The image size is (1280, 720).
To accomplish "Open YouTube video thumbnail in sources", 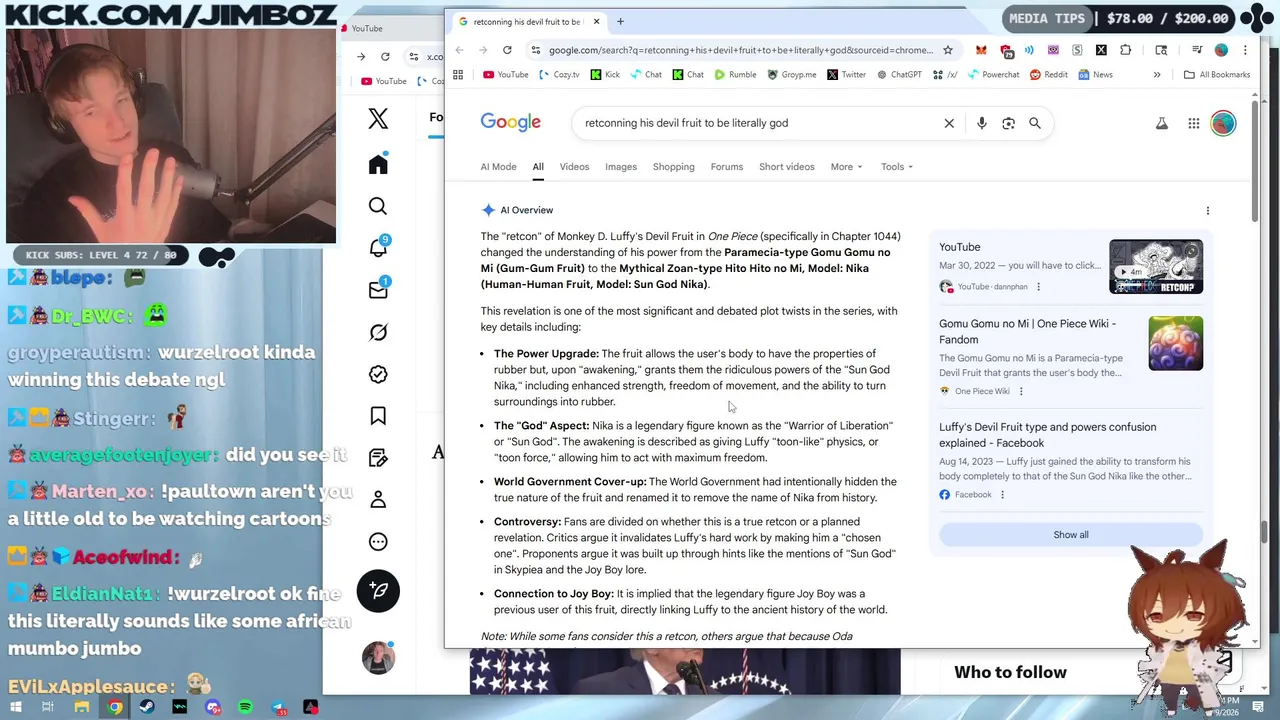I will click(x=1156, y=266).
